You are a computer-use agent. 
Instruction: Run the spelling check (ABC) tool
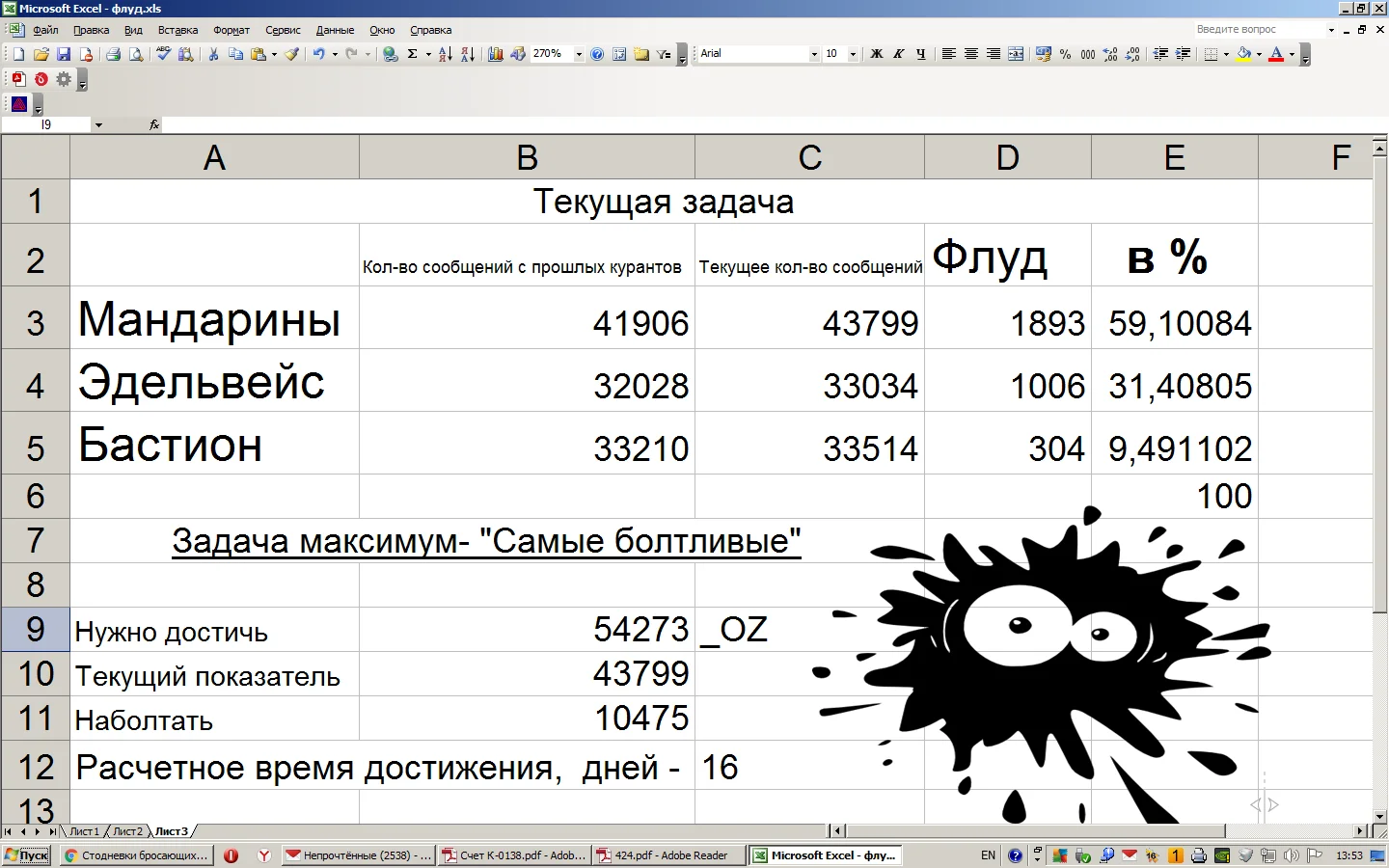(163, 54)
